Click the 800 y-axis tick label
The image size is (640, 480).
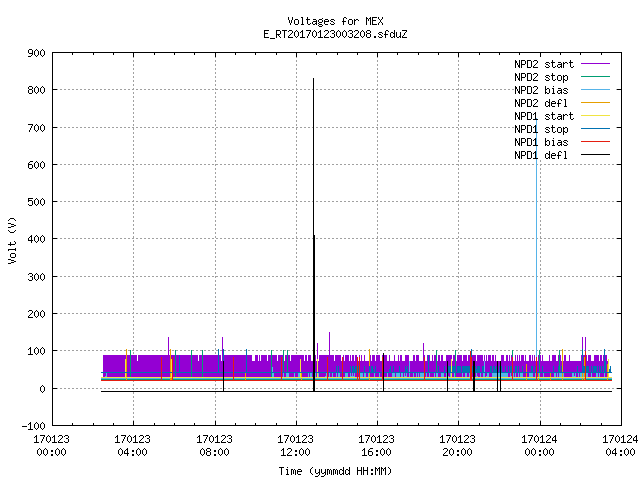pos(36,90)
